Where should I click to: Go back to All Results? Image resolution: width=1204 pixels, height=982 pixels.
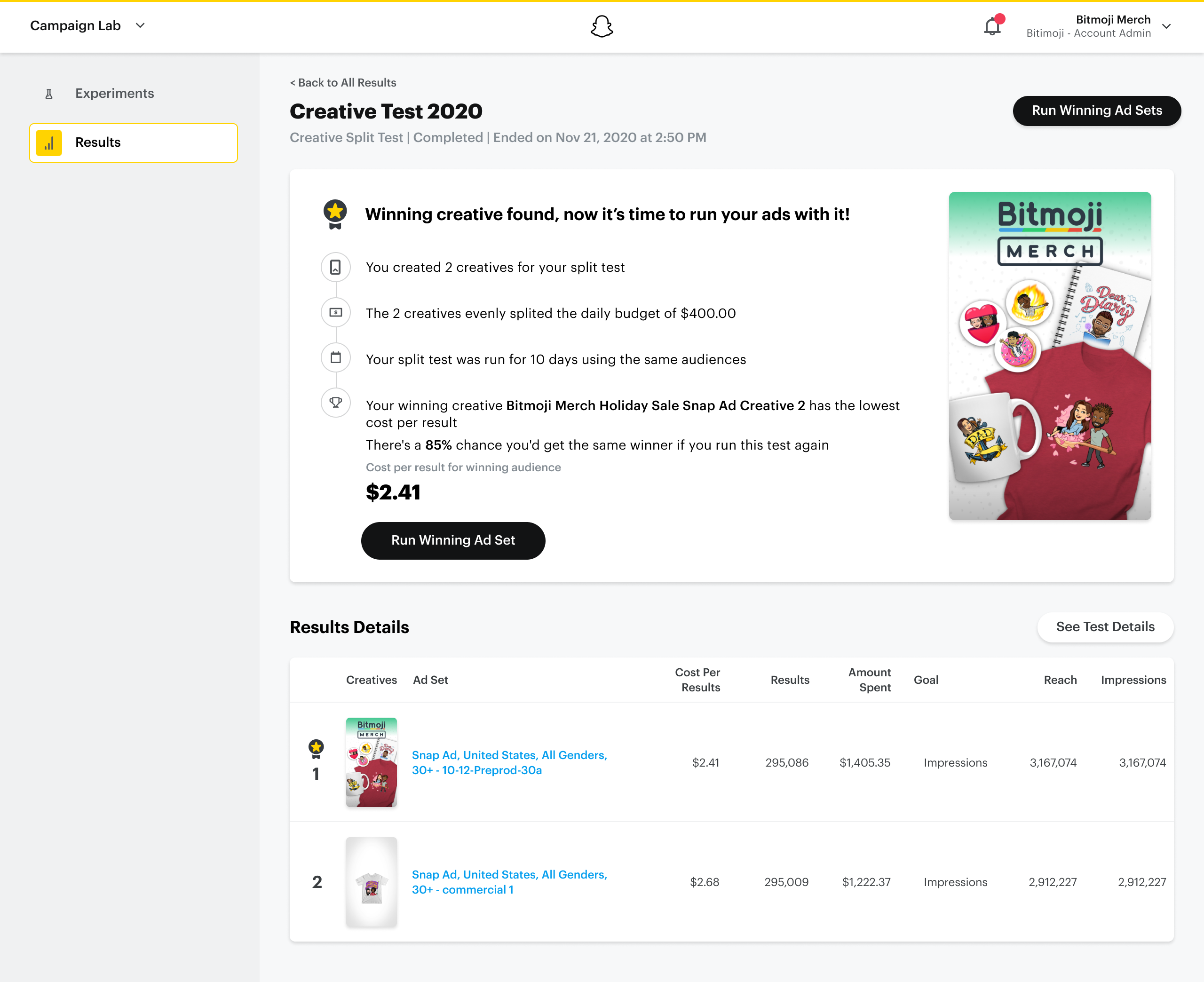[343, 83]
